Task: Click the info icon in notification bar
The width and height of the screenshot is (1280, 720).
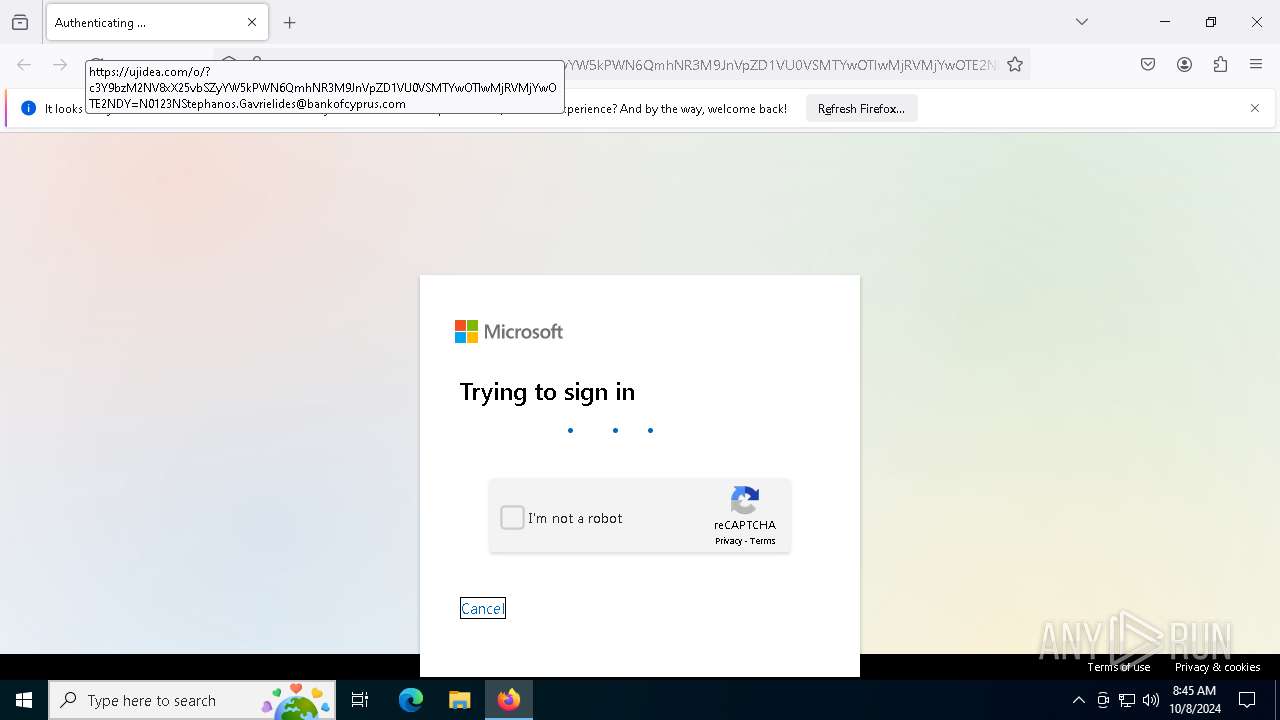Action: (28, 108)
